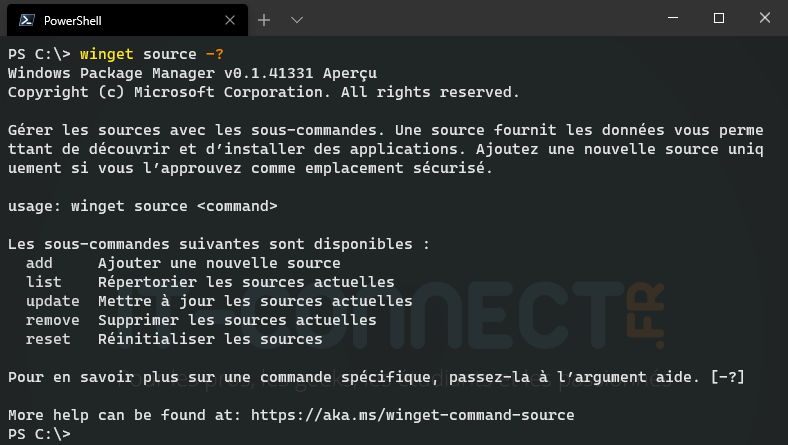Click the 'list' subcommand text
This screenshot has height=445, width=788.
point(43,282)
